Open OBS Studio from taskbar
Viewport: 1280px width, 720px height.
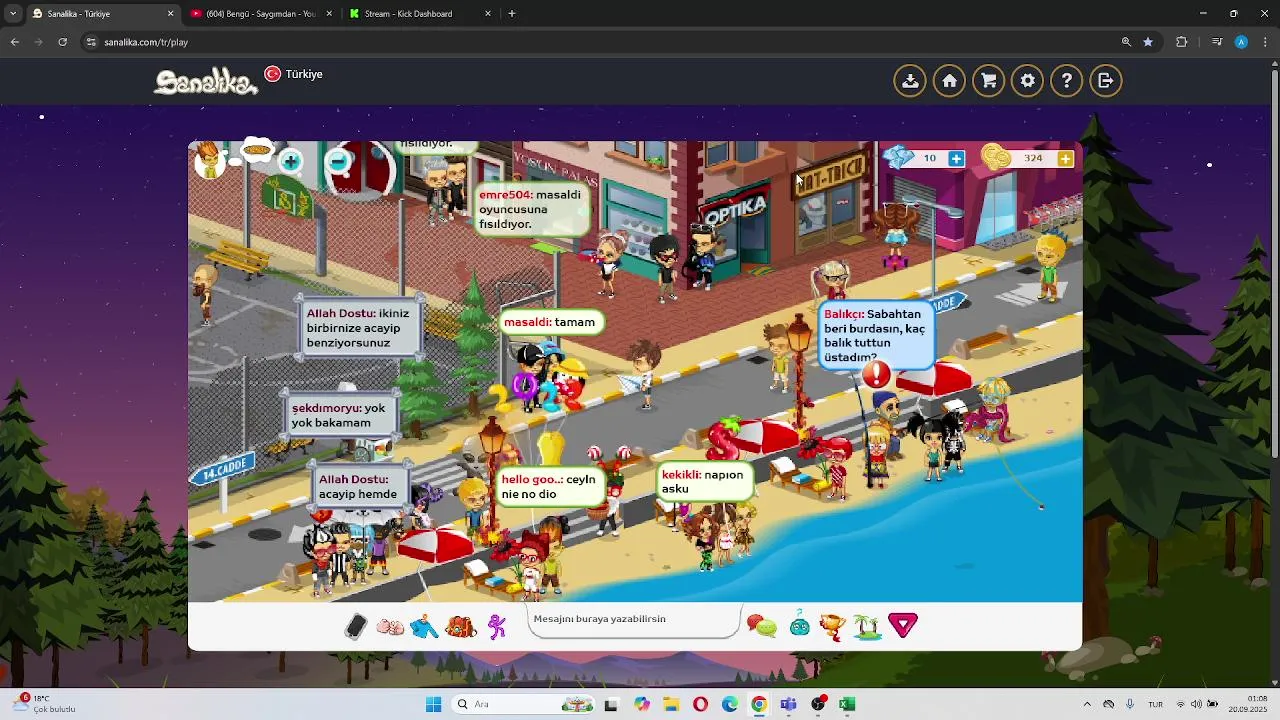pos(818,704)
